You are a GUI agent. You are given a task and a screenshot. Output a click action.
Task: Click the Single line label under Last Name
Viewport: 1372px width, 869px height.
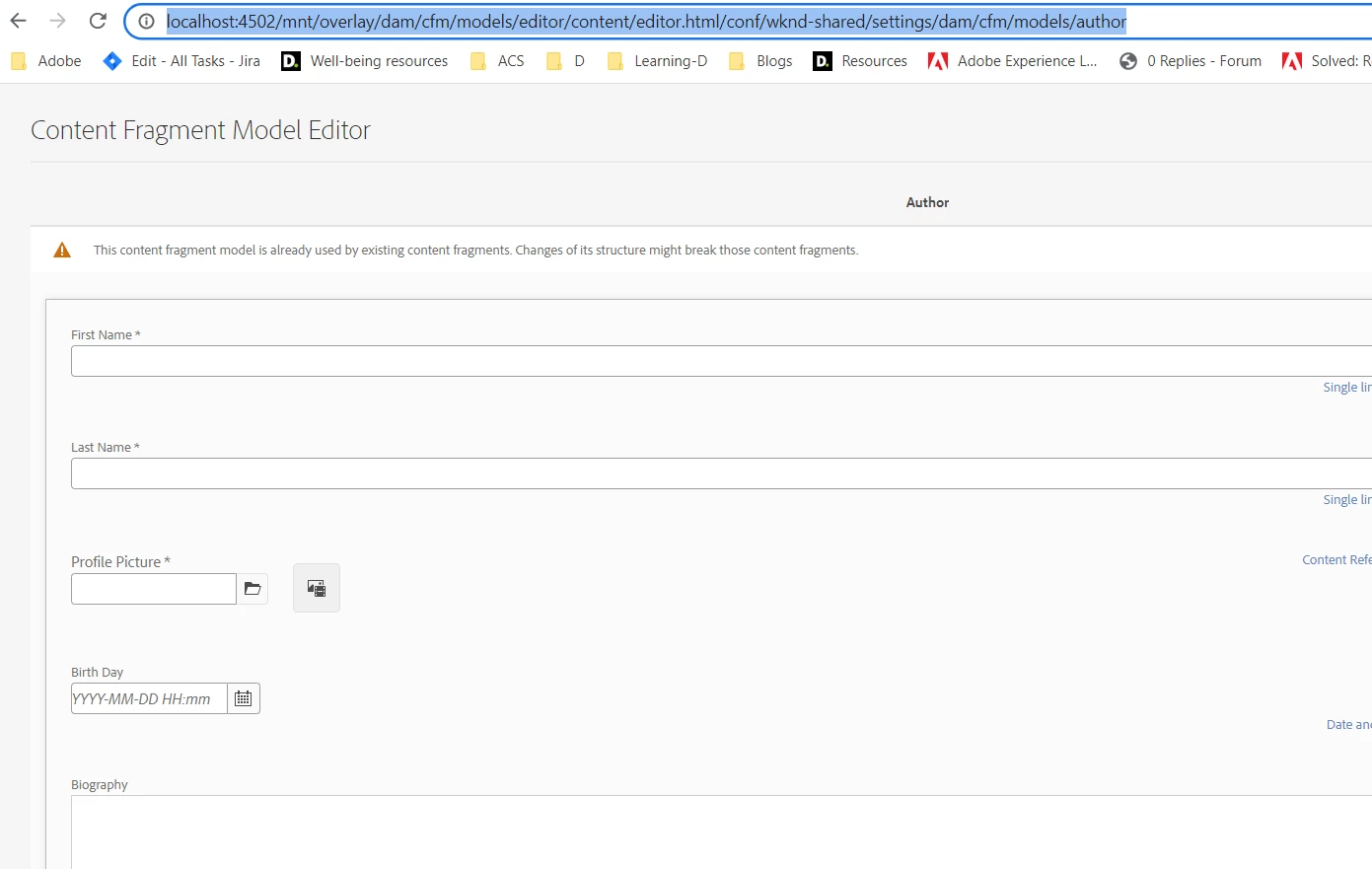pos(1347,500)
